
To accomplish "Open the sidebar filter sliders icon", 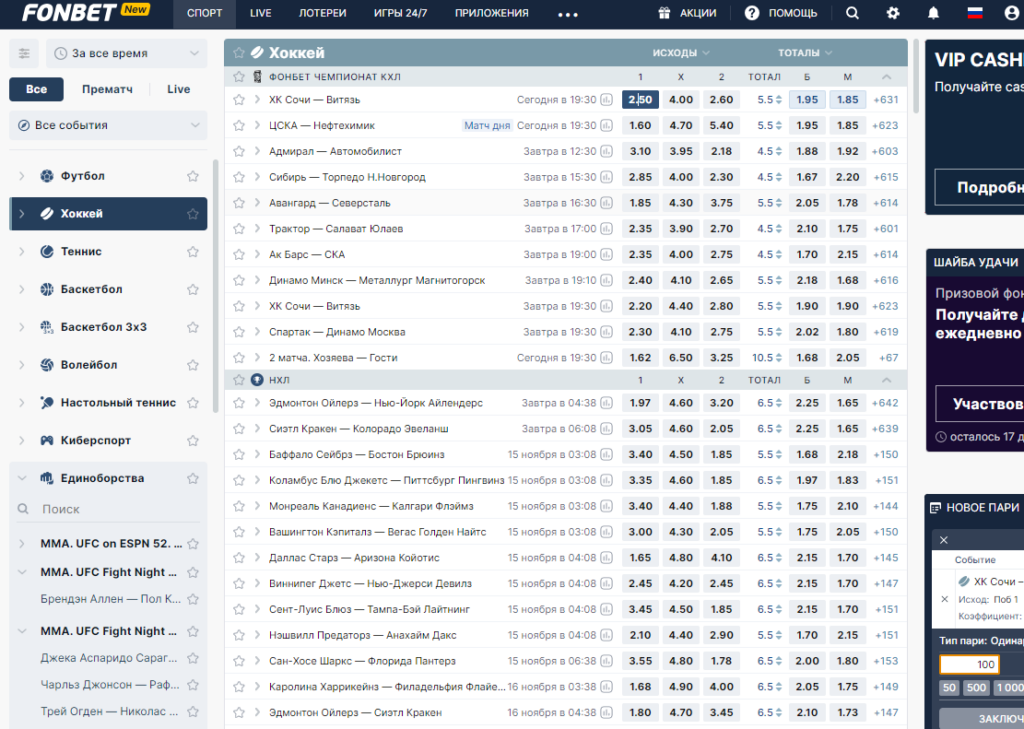I will tap(24, 54).
